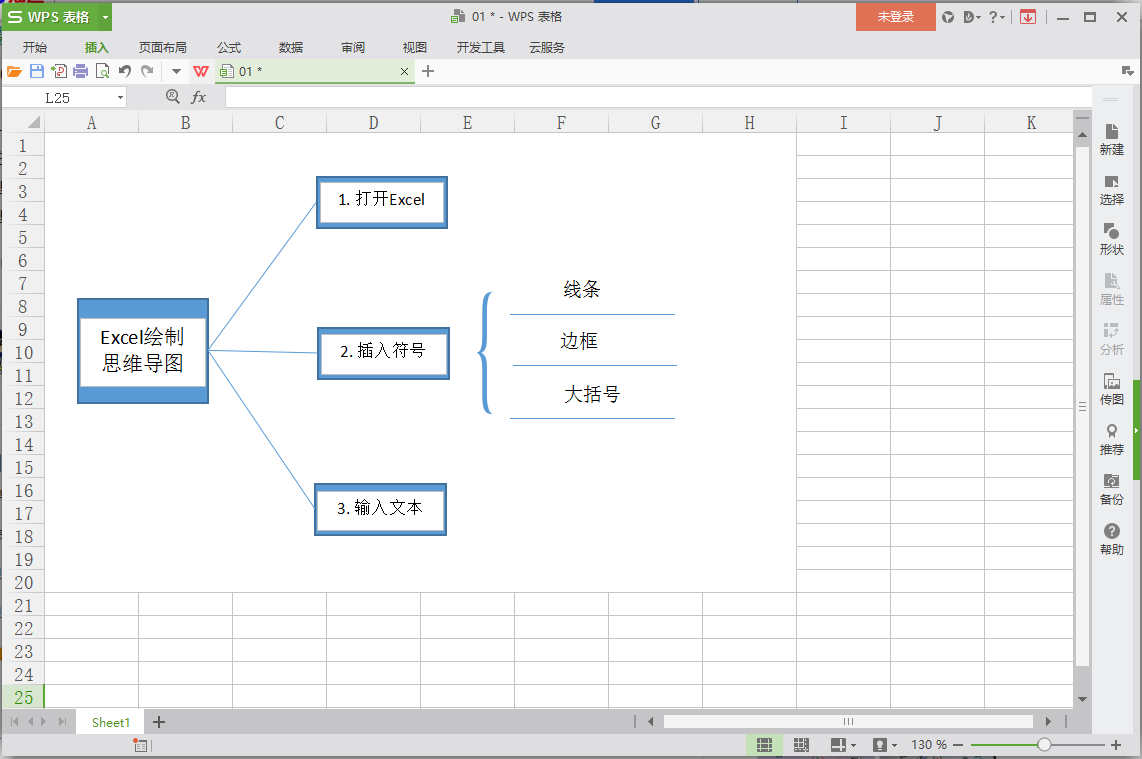Viewport: 1142px width, 759px height.
Task: Add a new sheet with the plus button
Action: pos(159,722)
